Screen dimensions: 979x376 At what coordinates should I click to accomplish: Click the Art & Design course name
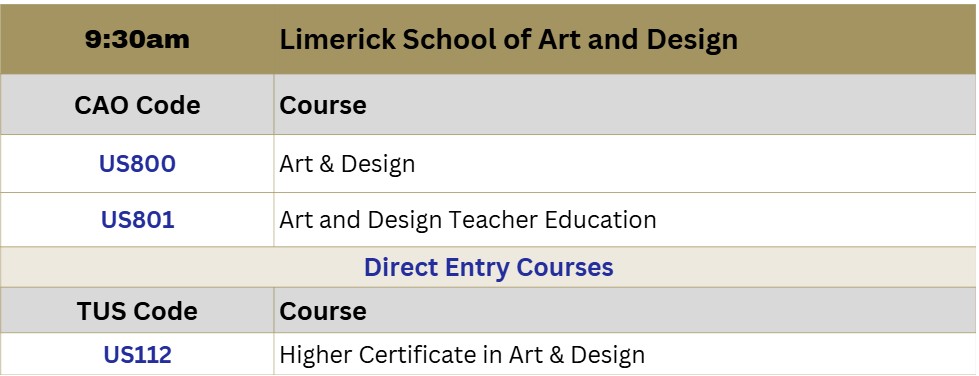coord(347,164)
